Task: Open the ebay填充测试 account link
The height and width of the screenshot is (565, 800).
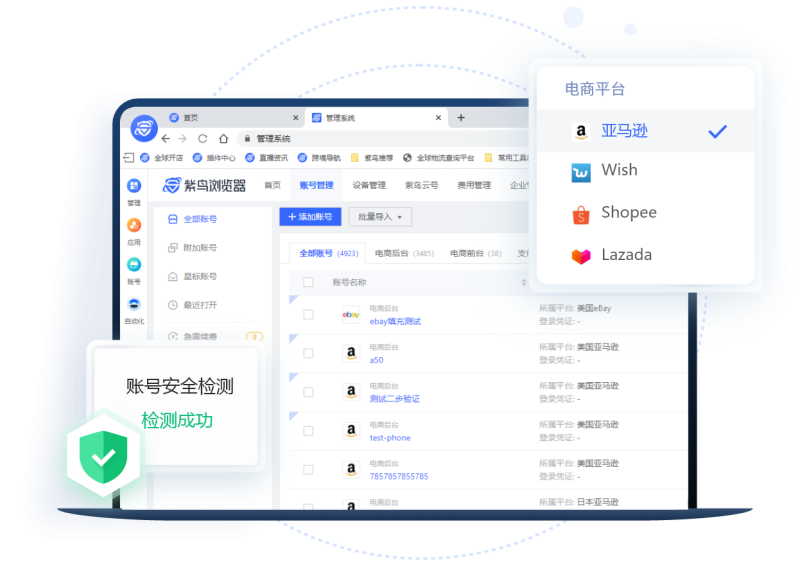Action: click(x=395, y=321)
